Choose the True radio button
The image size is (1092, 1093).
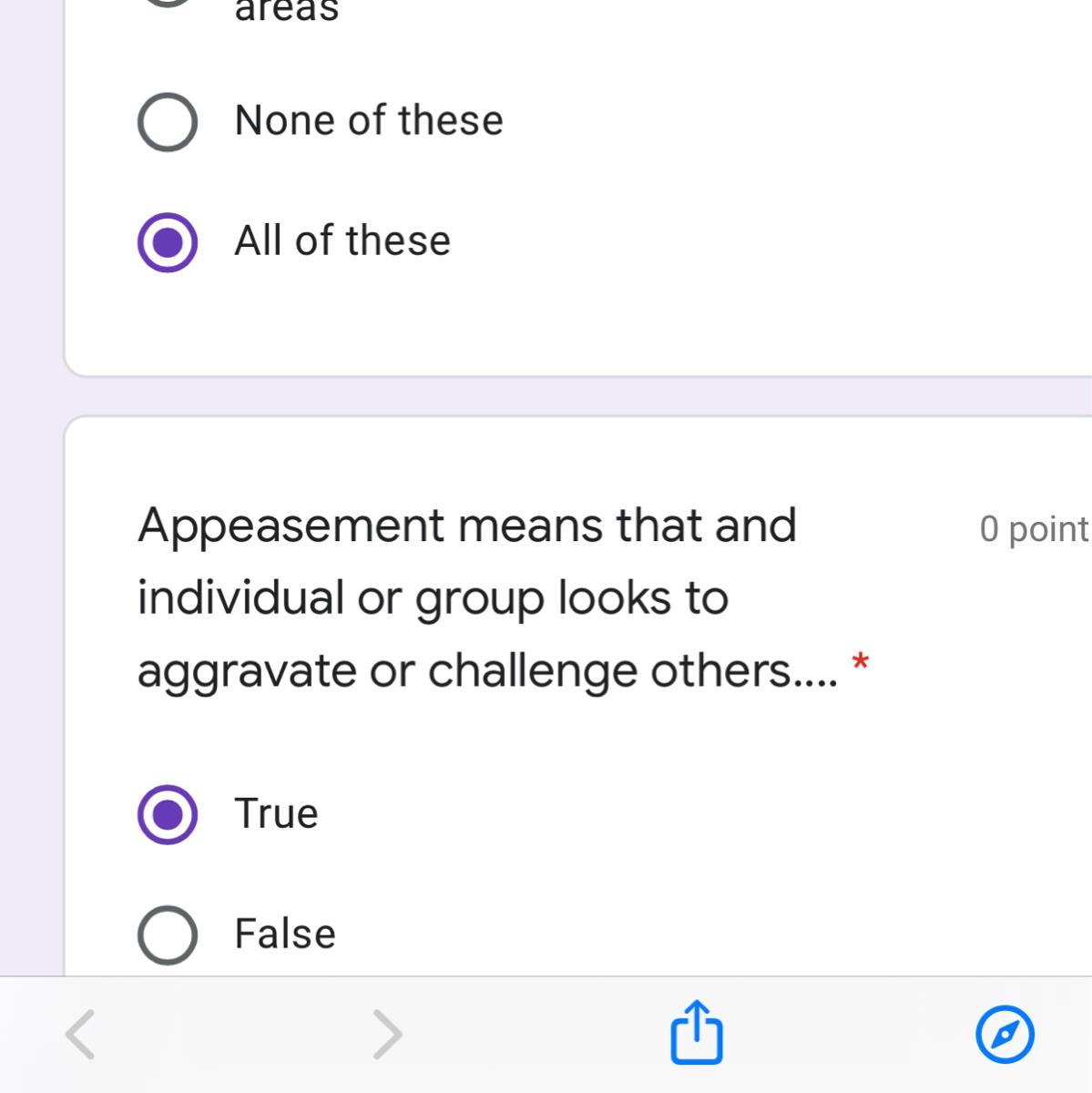(168, 814)
